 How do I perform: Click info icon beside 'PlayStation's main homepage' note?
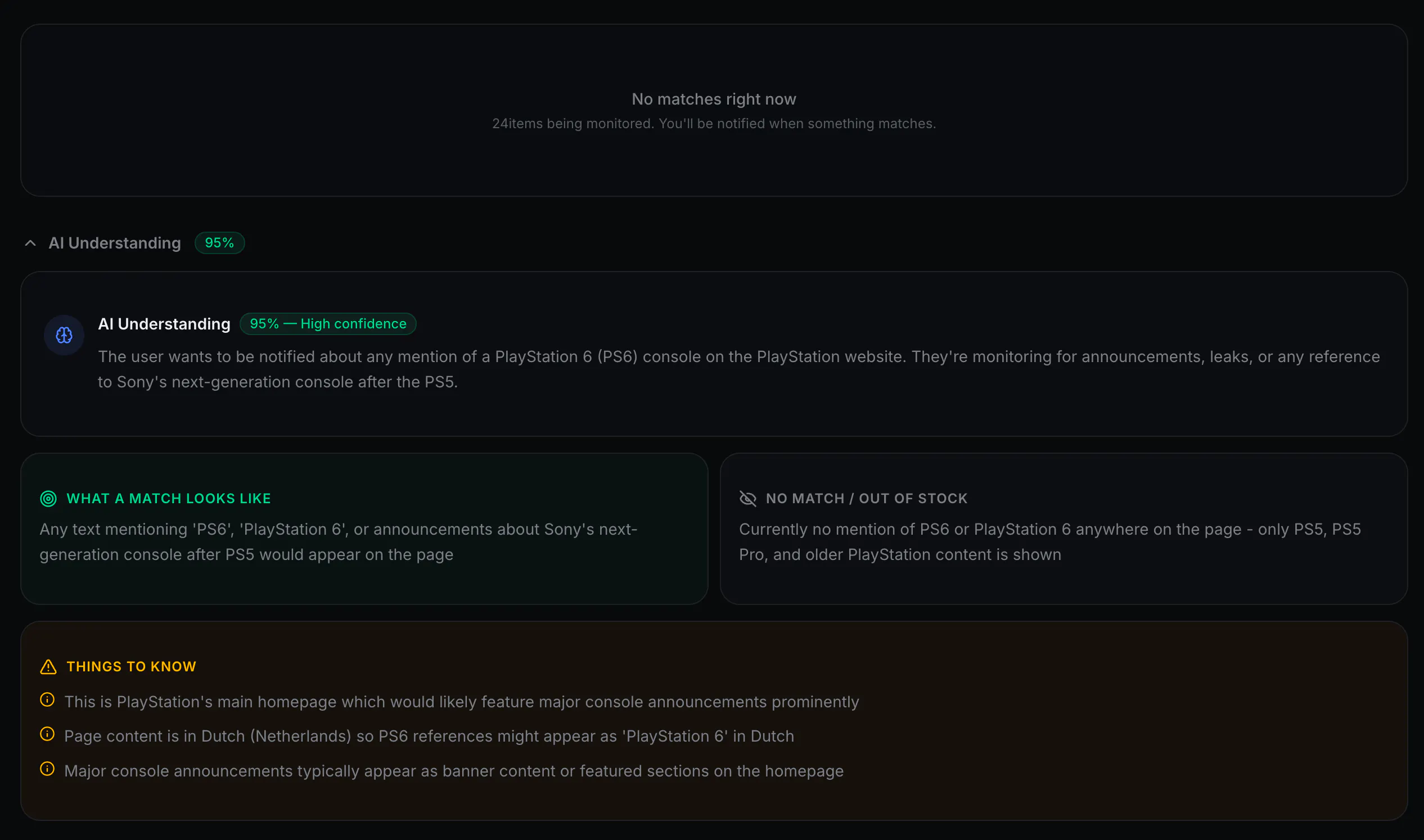click(48, 699)
